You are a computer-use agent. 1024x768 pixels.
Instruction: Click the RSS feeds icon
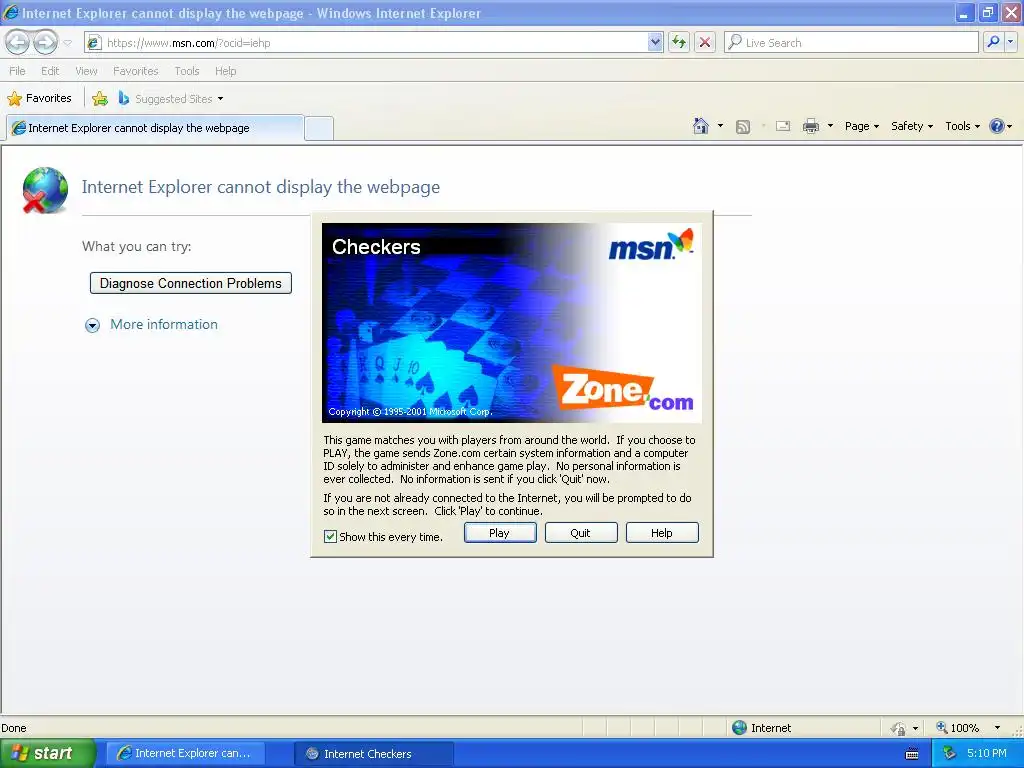pyautogui.click(x=743, y=127)
